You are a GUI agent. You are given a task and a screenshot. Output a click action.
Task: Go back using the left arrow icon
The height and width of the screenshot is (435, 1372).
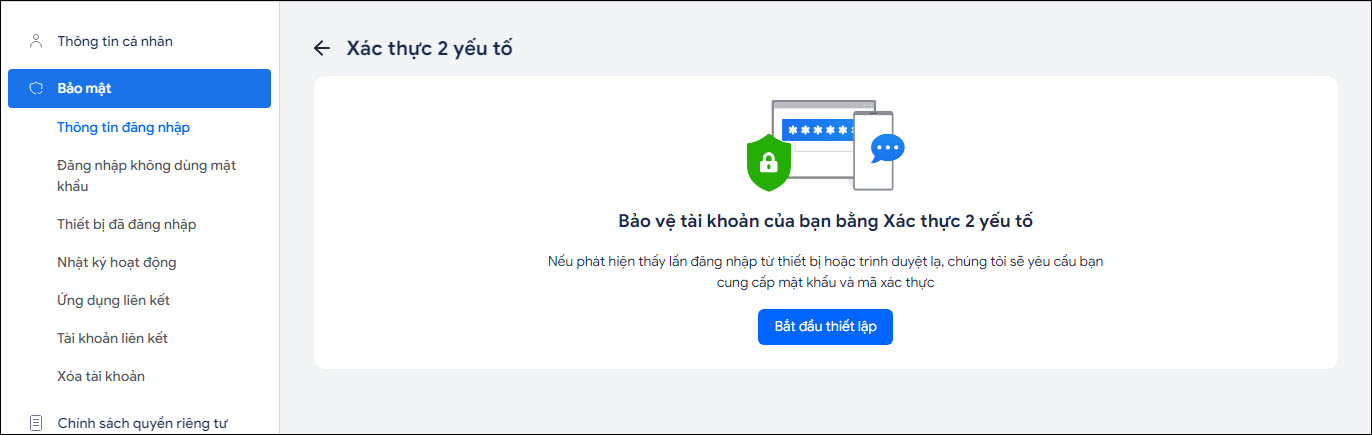pos(321,48)
